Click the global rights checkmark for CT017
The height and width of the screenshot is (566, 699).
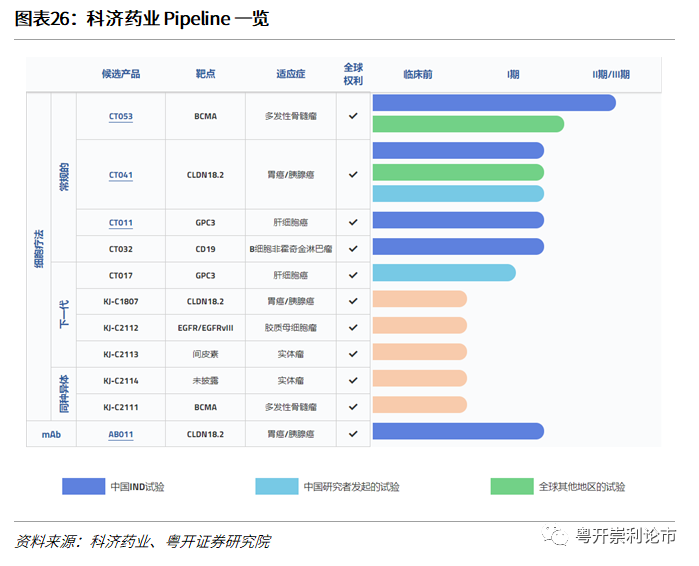point(353,275)
